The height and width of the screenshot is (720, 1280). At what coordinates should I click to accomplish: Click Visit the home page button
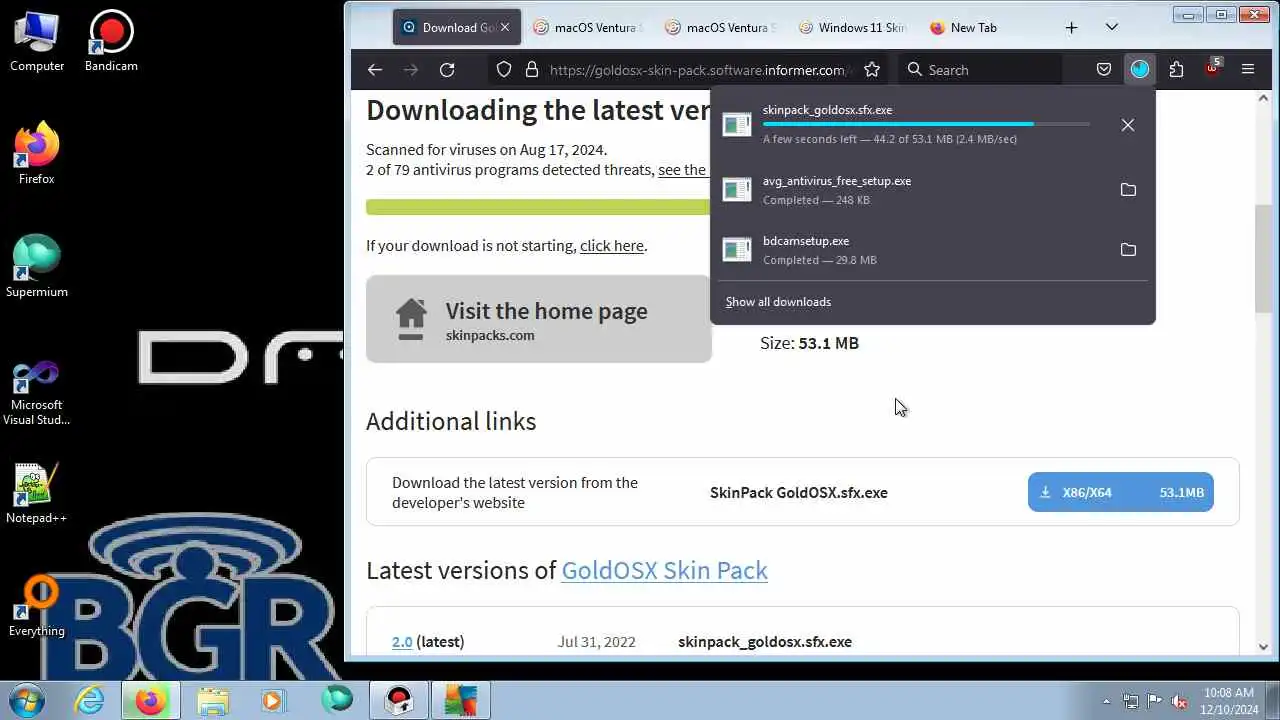coord(538,319)
